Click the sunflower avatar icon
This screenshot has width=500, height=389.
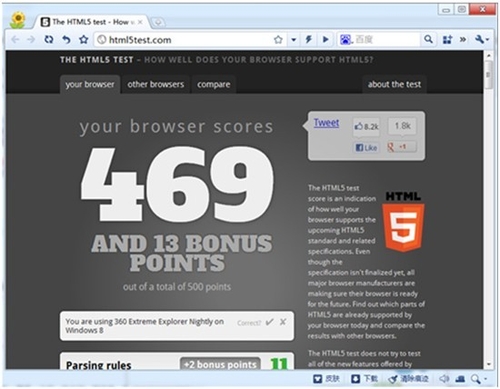(18, 20)
